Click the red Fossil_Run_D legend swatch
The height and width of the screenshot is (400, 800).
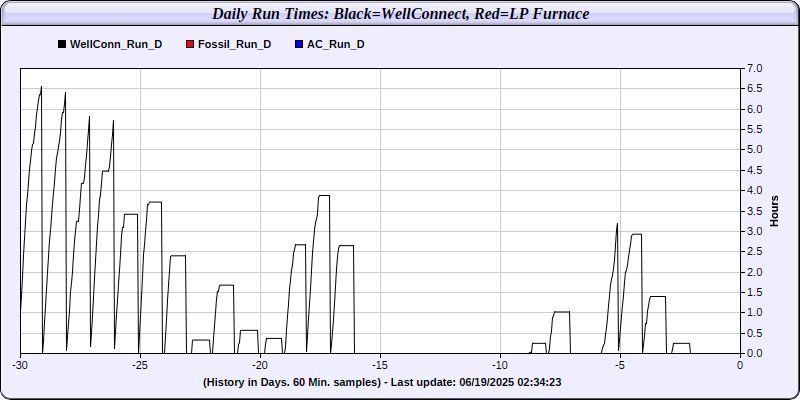click(190, 44)
